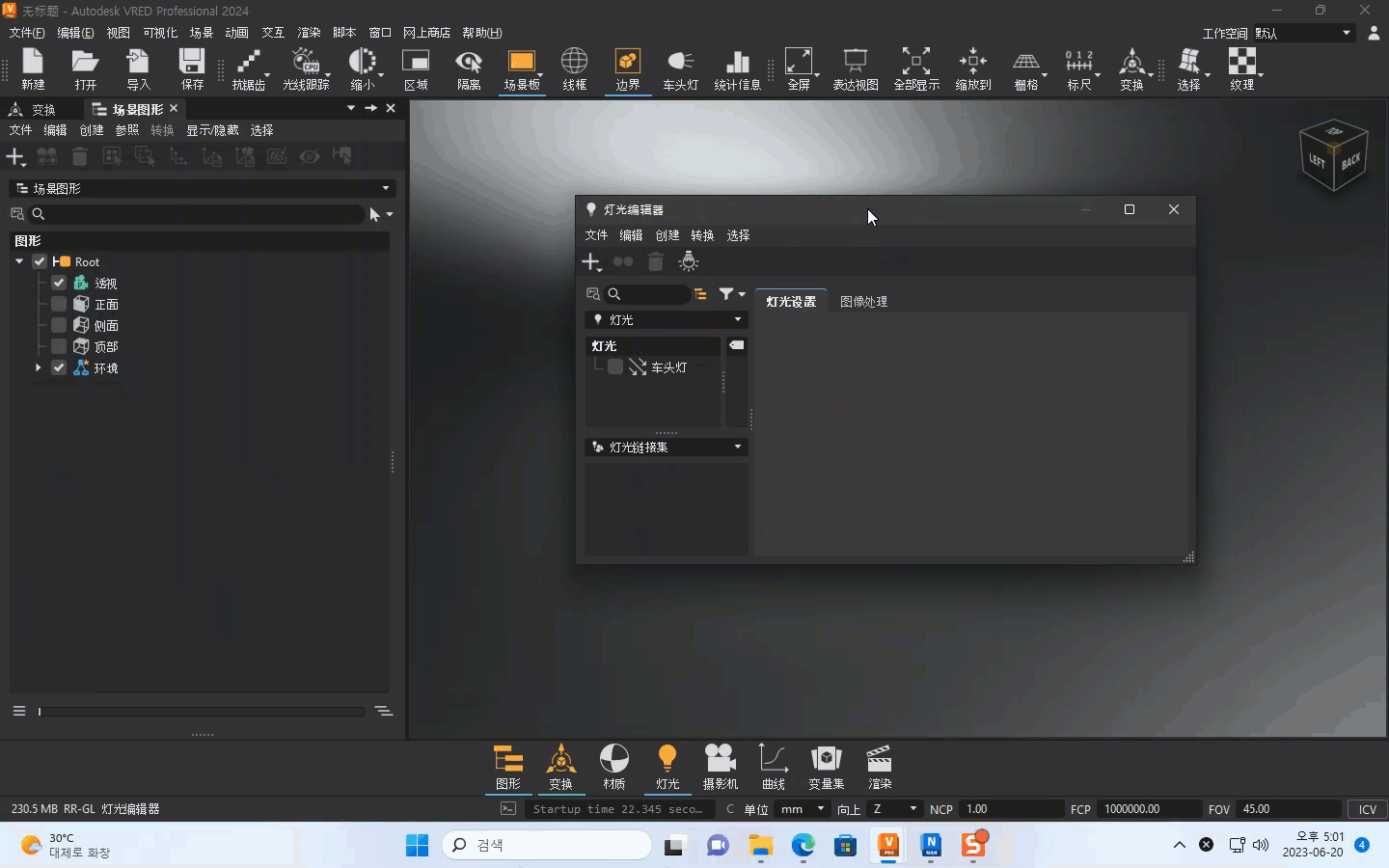
Task: Enter fullscreen with the 全屏 icon
Action: 799,69
